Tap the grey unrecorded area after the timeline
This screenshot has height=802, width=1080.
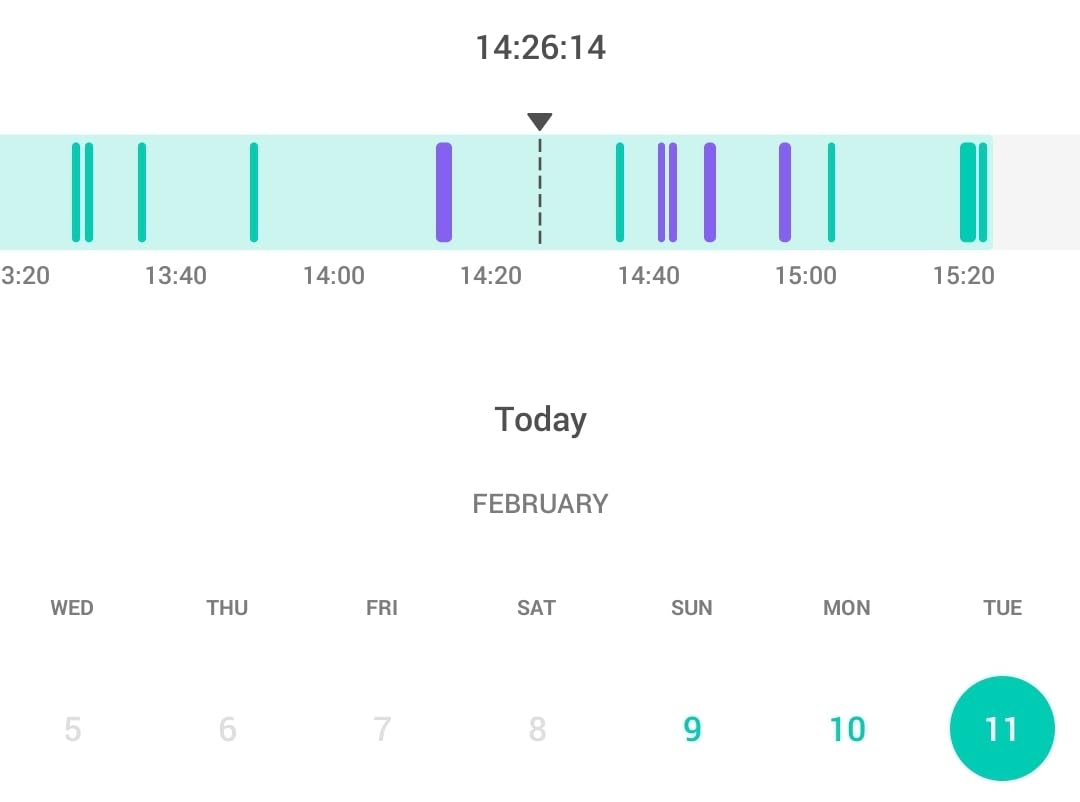(x=1036, y=192)
